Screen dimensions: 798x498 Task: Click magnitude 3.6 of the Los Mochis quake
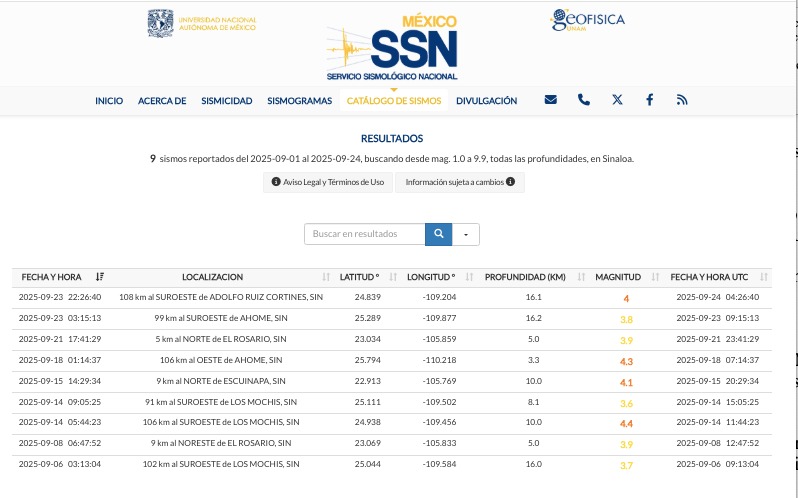[626, 404]
